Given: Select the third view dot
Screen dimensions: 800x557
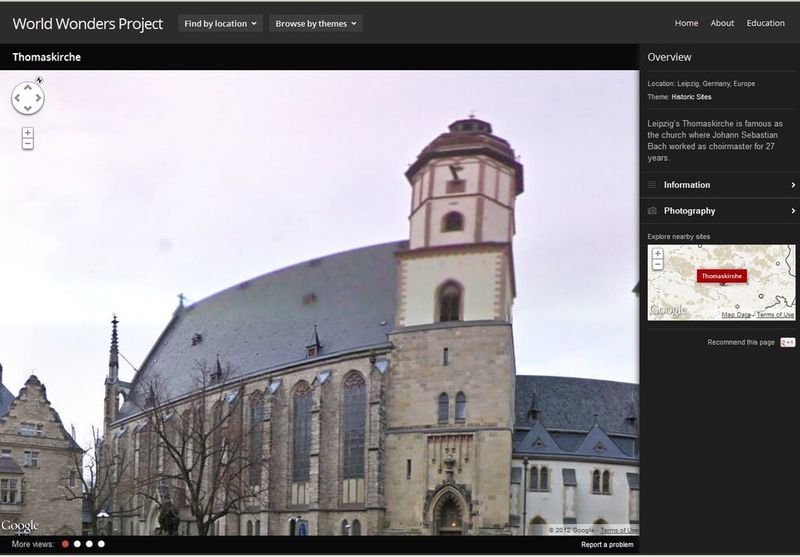Looking at the screenshot, I should [89, 544].
